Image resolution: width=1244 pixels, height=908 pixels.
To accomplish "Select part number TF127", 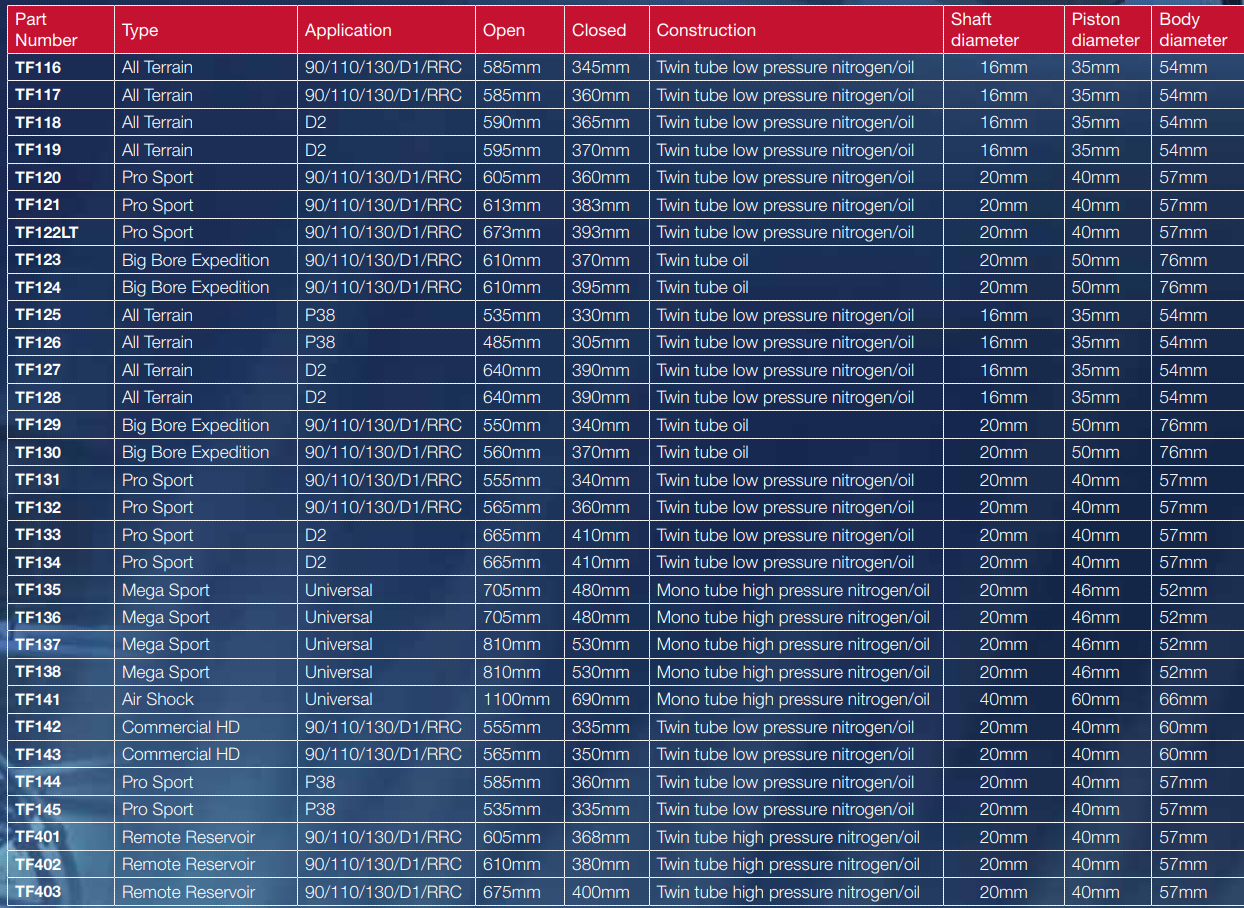I will tap(38, 370).
